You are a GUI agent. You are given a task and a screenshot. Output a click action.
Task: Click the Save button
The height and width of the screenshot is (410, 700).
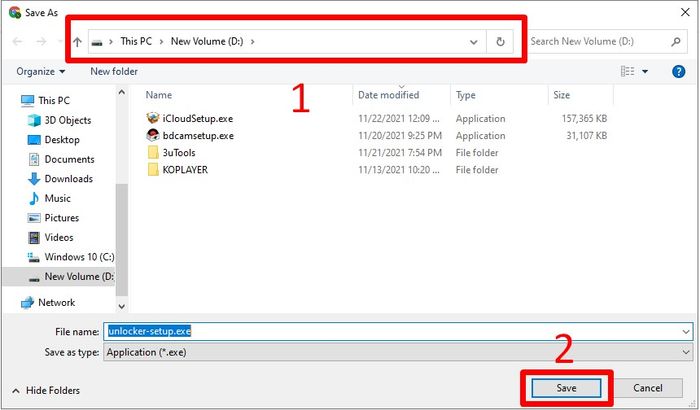pyautogui.click(x=566, y=388)
